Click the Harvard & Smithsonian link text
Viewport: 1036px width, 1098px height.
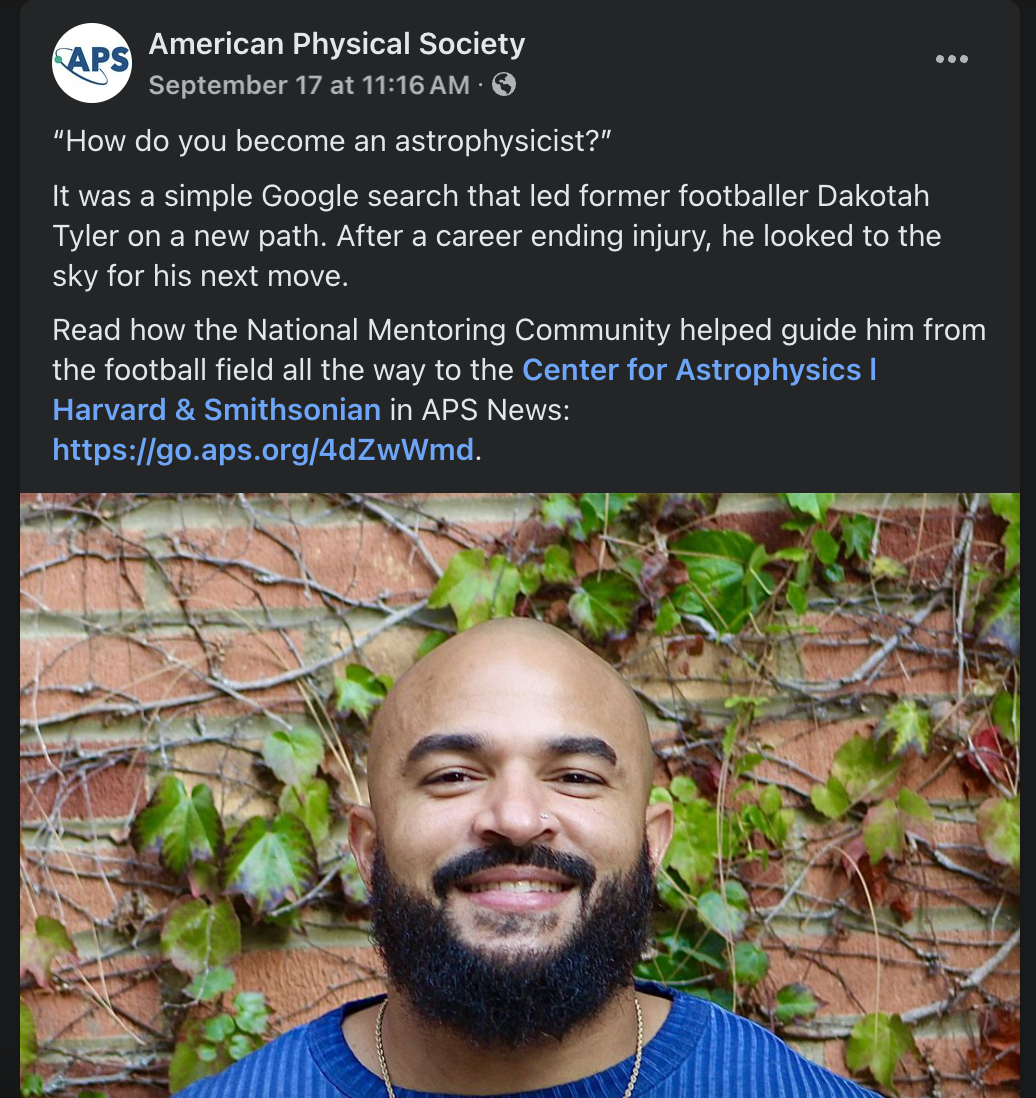tap(216, 410)
